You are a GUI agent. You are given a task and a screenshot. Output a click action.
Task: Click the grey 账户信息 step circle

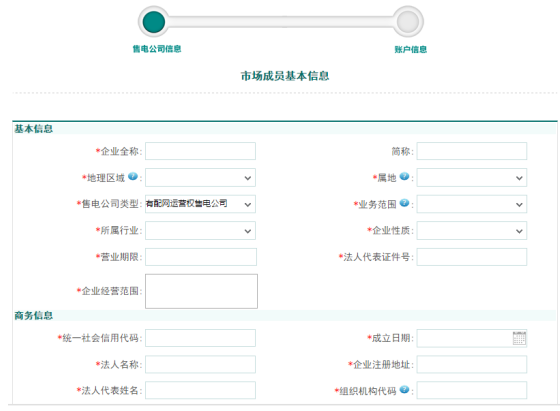408,22
